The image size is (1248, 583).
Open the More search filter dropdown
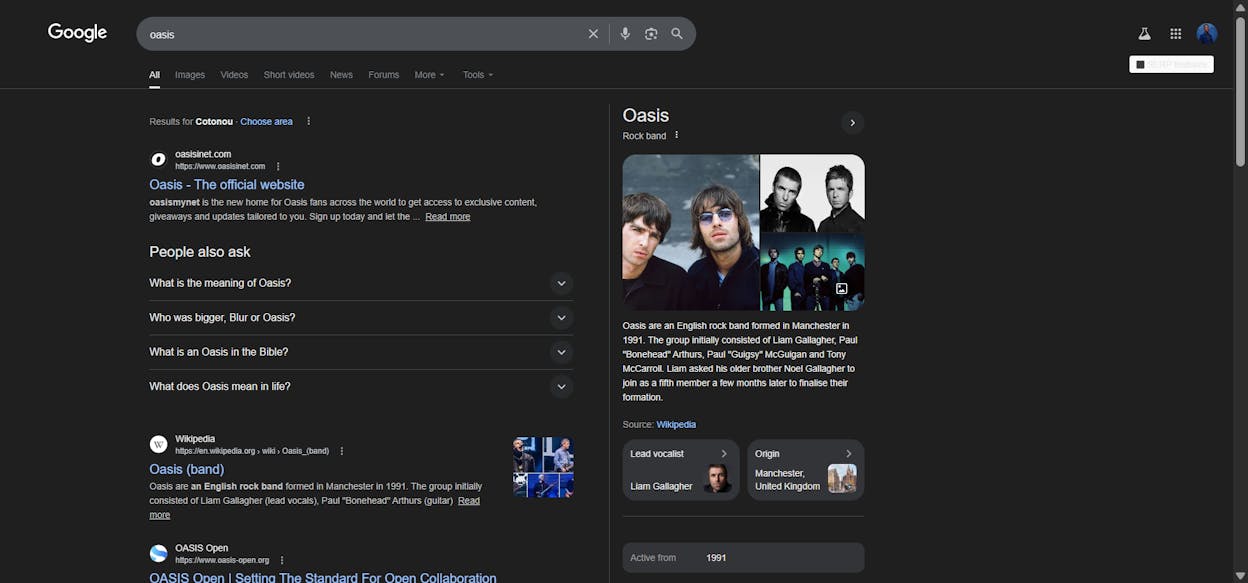429,75
